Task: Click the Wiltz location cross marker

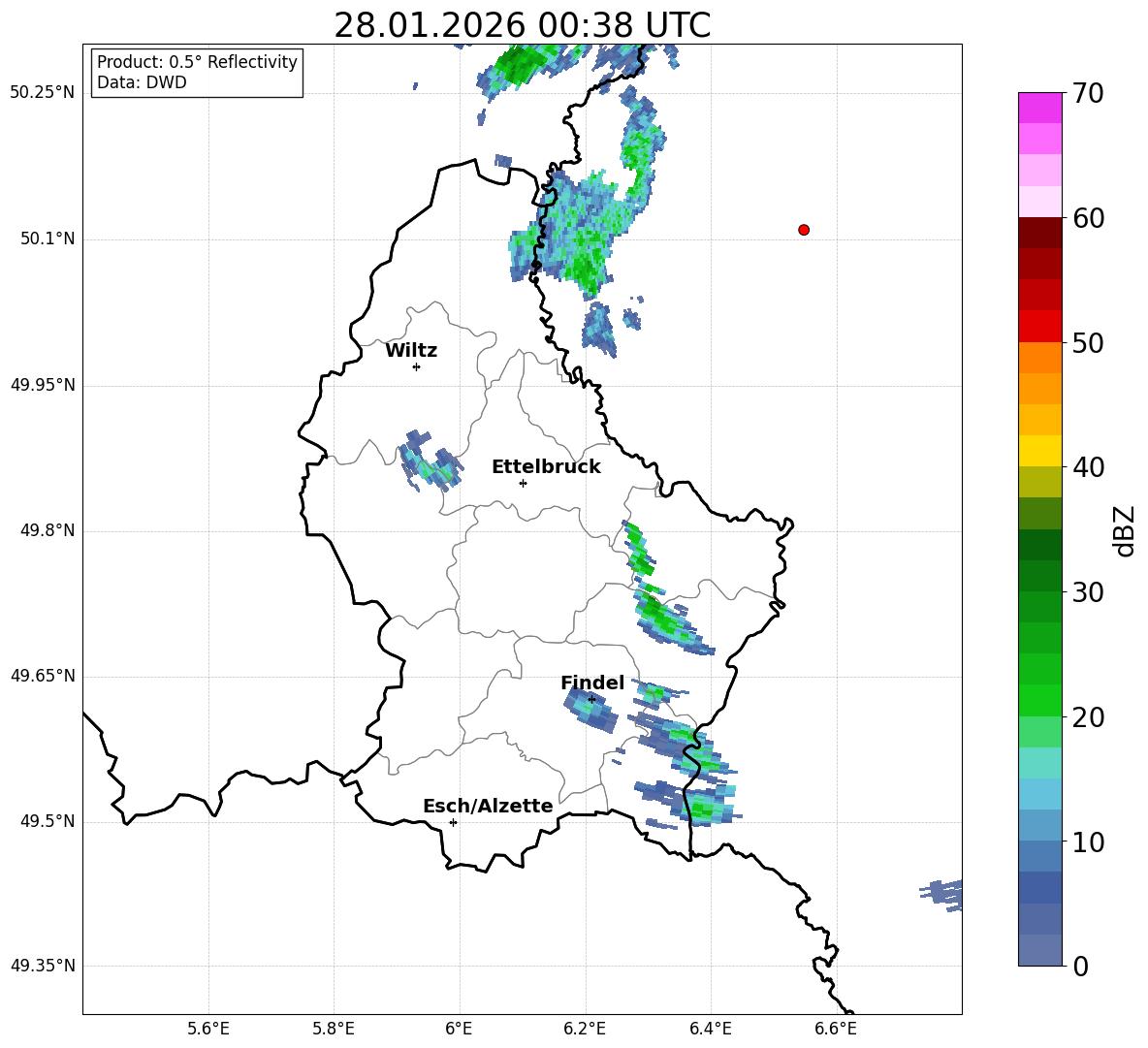Action: tap(417, 366)
